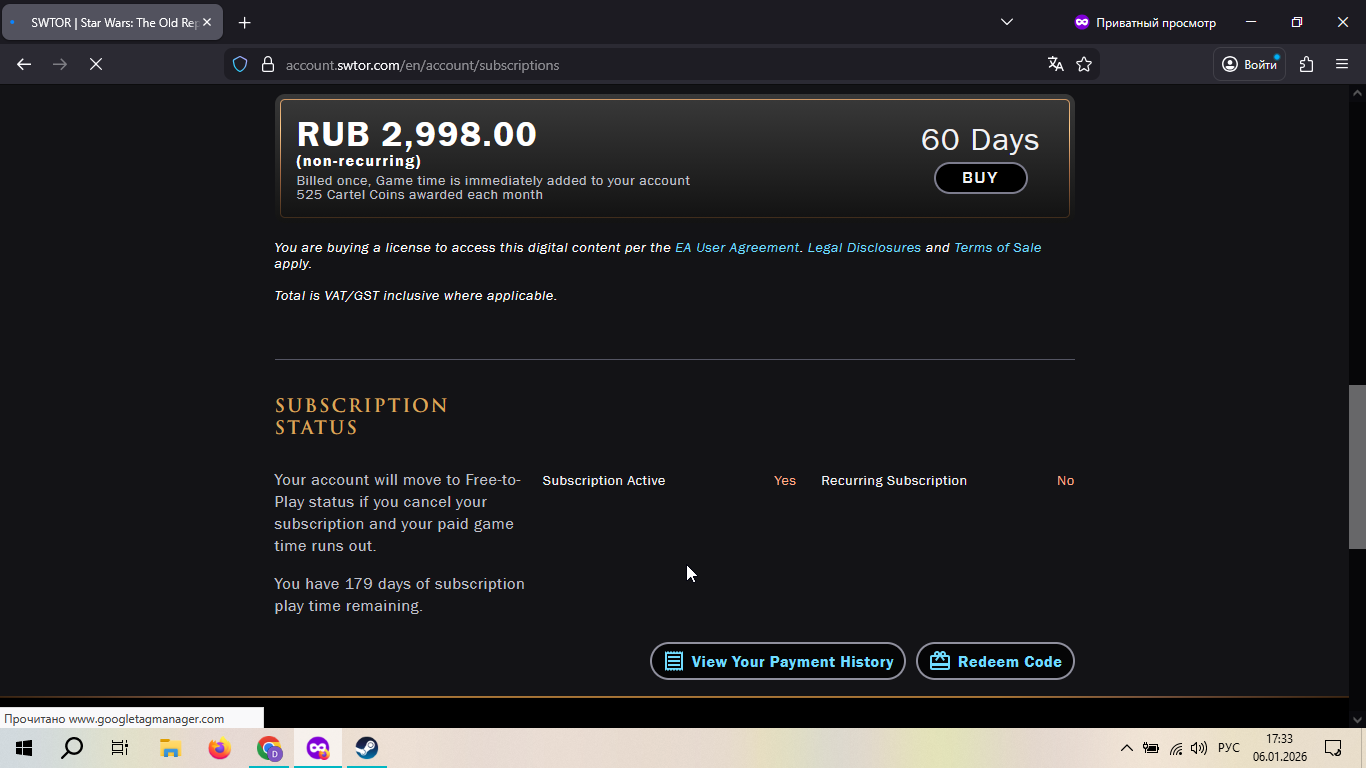Image resolution: width=1366 pixels, height=768 pixels.
Task: Click the browser back arrow
Action: click(24, 64)
